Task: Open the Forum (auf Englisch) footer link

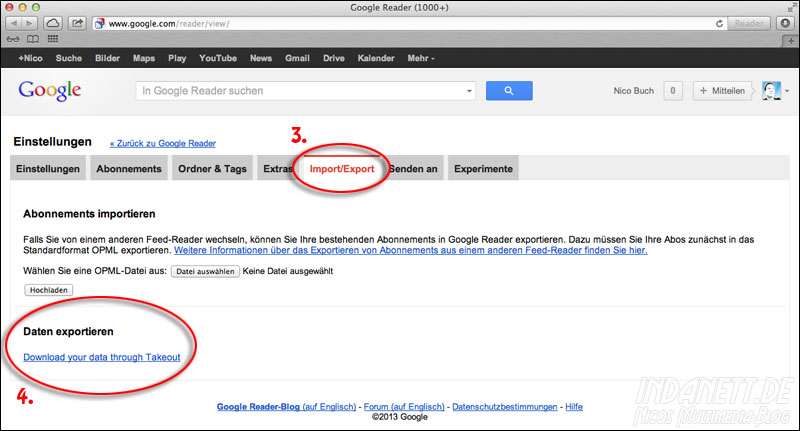Action: tap(404, 407)
